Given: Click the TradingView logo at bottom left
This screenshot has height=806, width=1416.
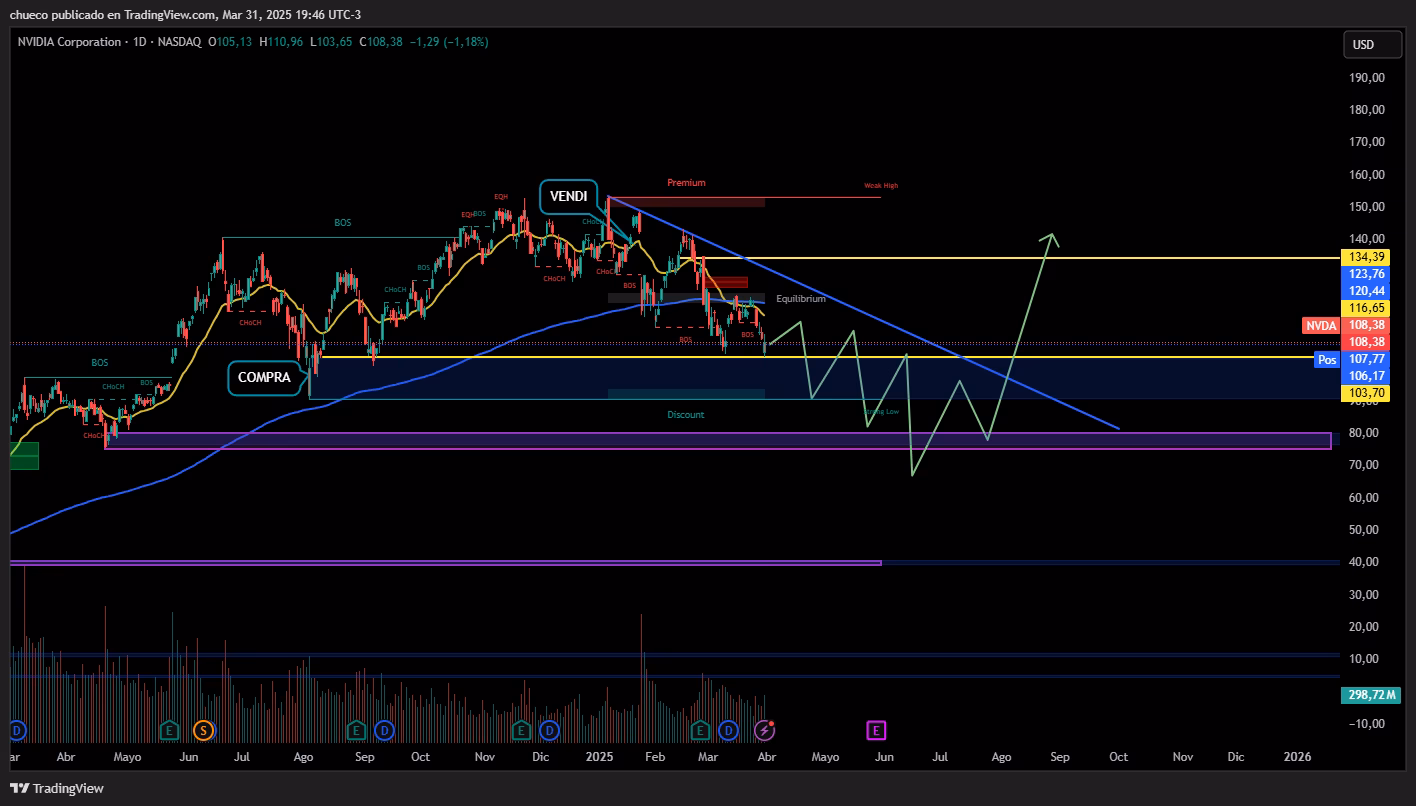Looking at the screenshot, I should [57, 788].
